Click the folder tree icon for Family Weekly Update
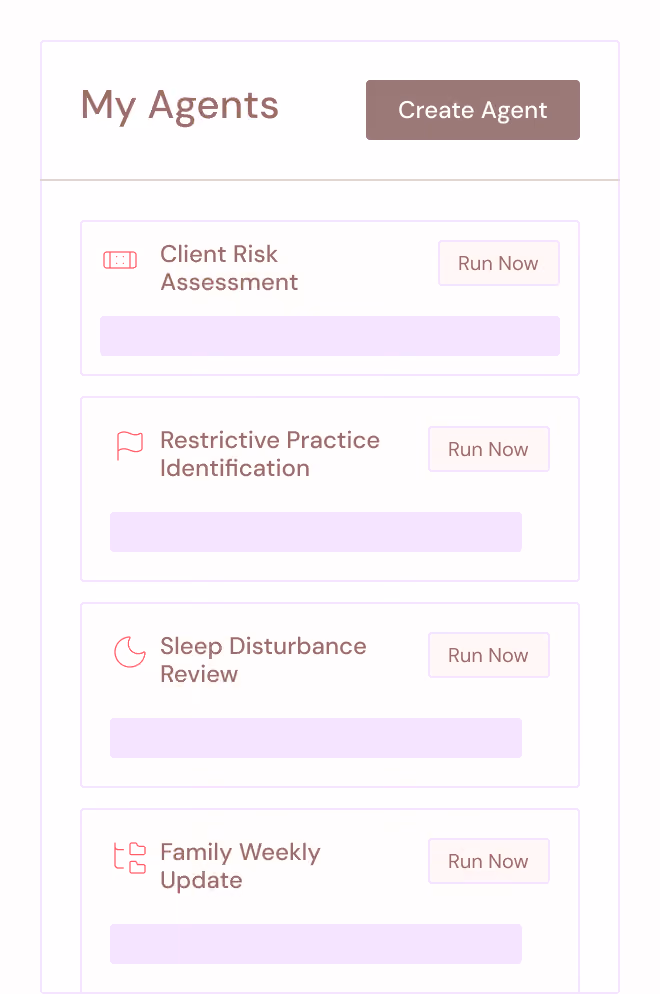Image resolution: width=660 pixels, height=994 pixels. [x=130, y=858]
